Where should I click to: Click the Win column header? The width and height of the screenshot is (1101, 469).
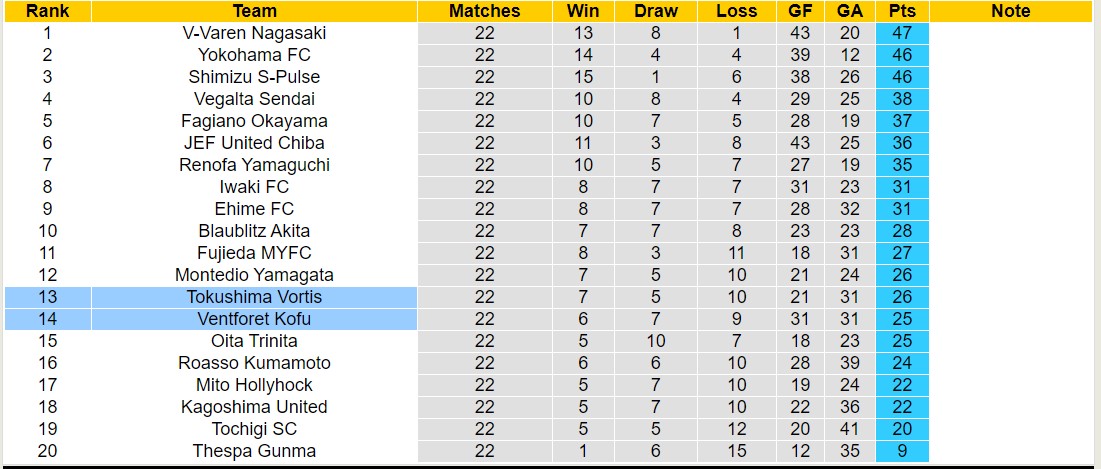click(583, 11)
